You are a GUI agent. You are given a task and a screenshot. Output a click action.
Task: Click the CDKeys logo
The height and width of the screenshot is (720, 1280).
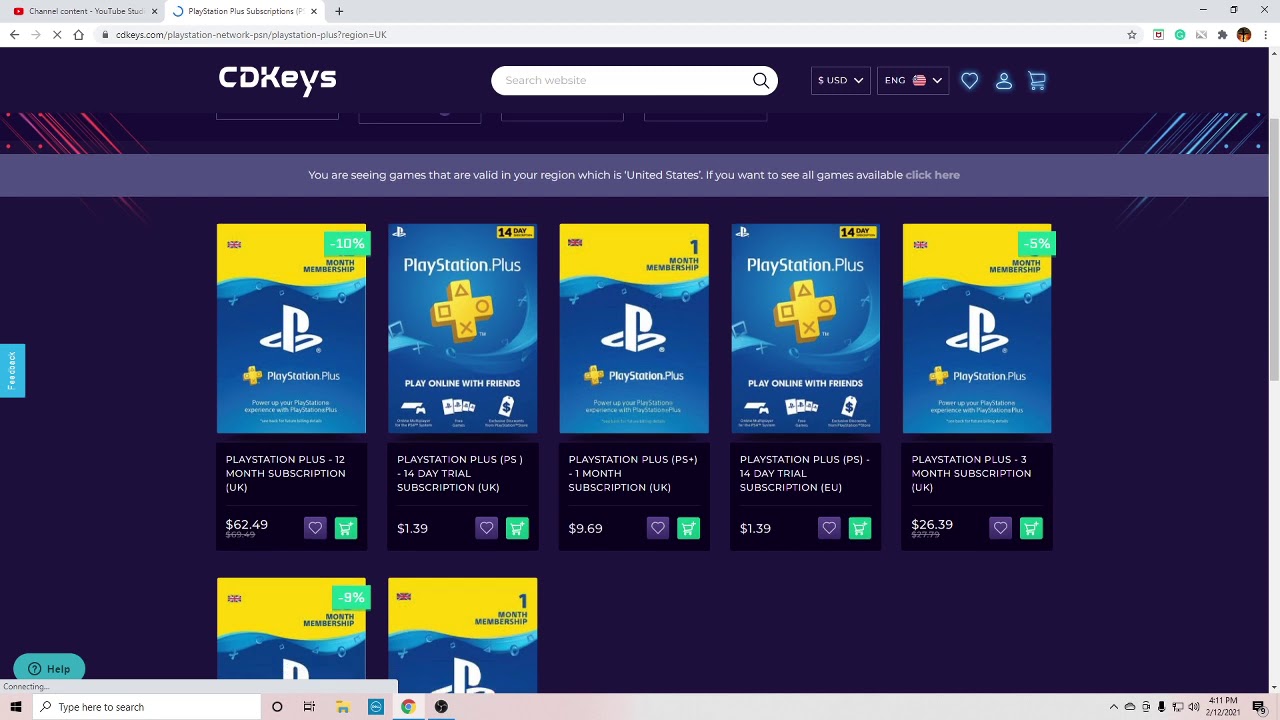pos(277,80)
